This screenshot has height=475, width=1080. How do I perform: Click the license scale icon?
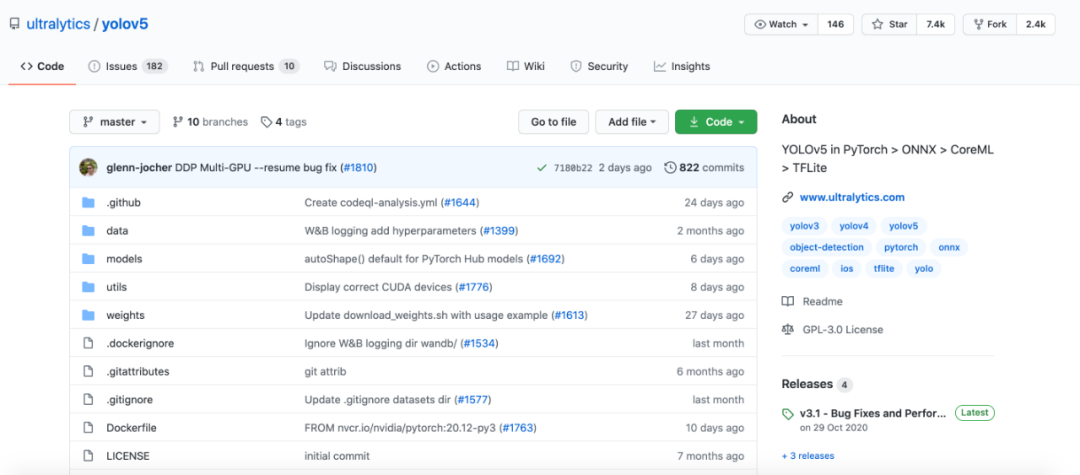point(788,330)
